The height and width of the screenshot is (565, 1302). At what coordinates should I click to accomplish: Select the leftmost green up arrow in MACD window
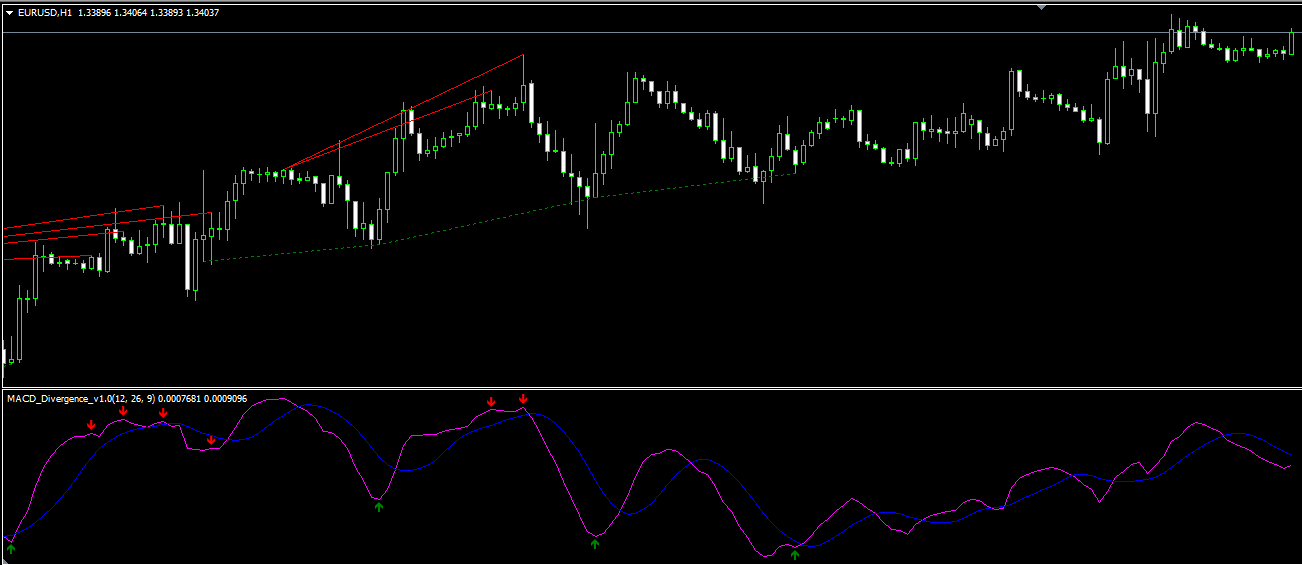(11, 548)
